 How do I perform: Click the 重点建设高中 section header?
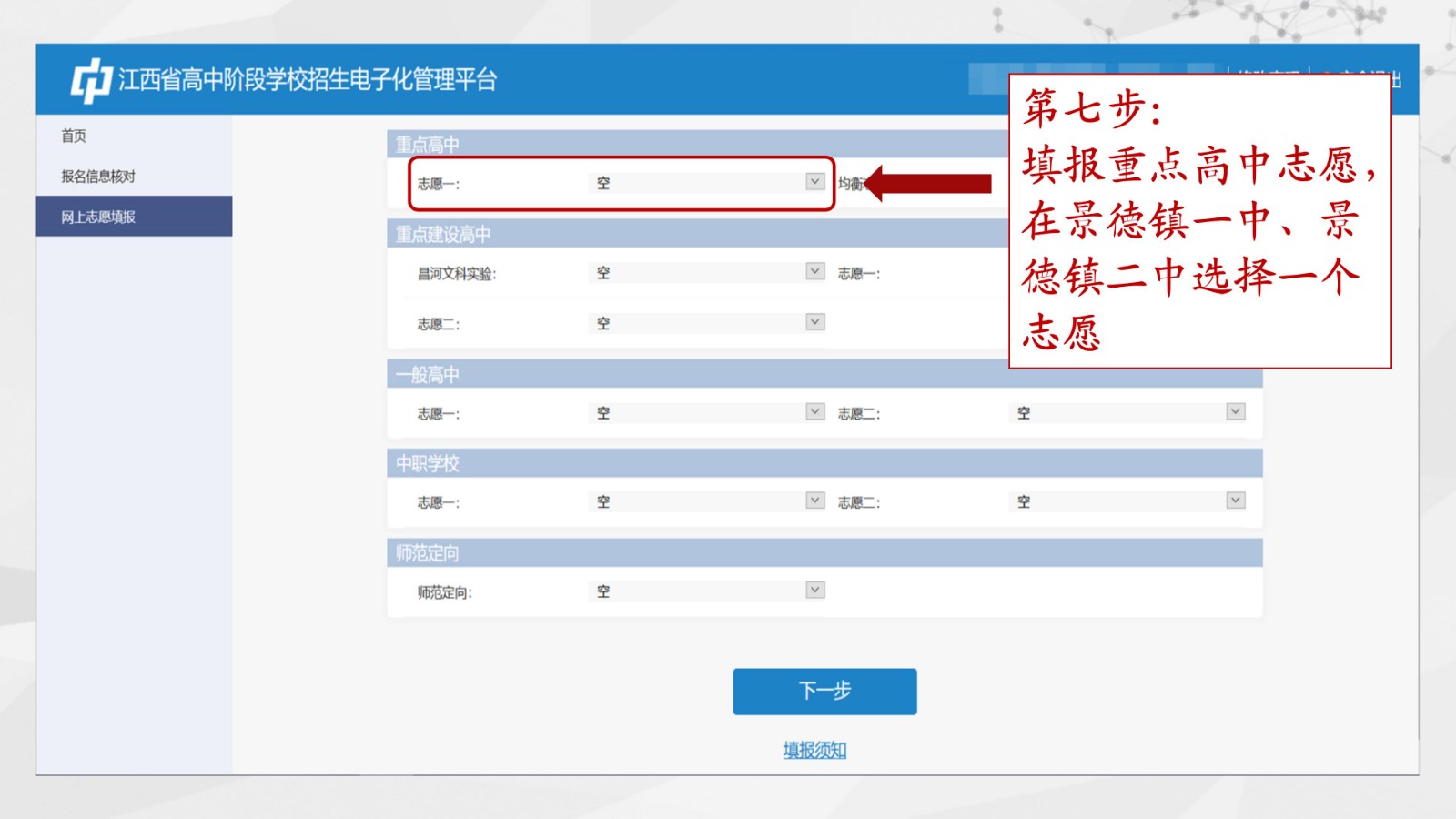pyautogui.click(x=443, y=235)
